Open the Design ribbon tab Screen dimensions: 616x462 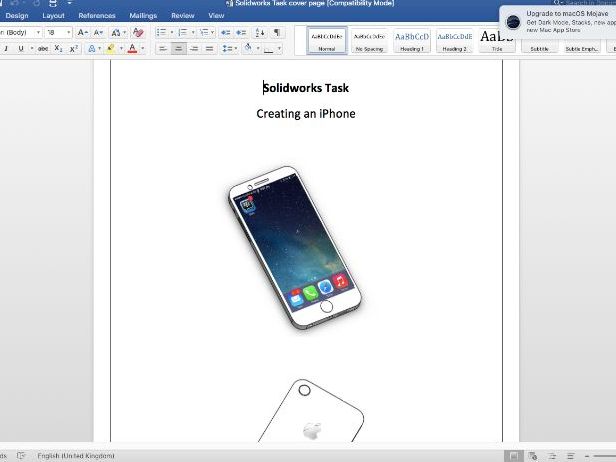click(17, 16)
